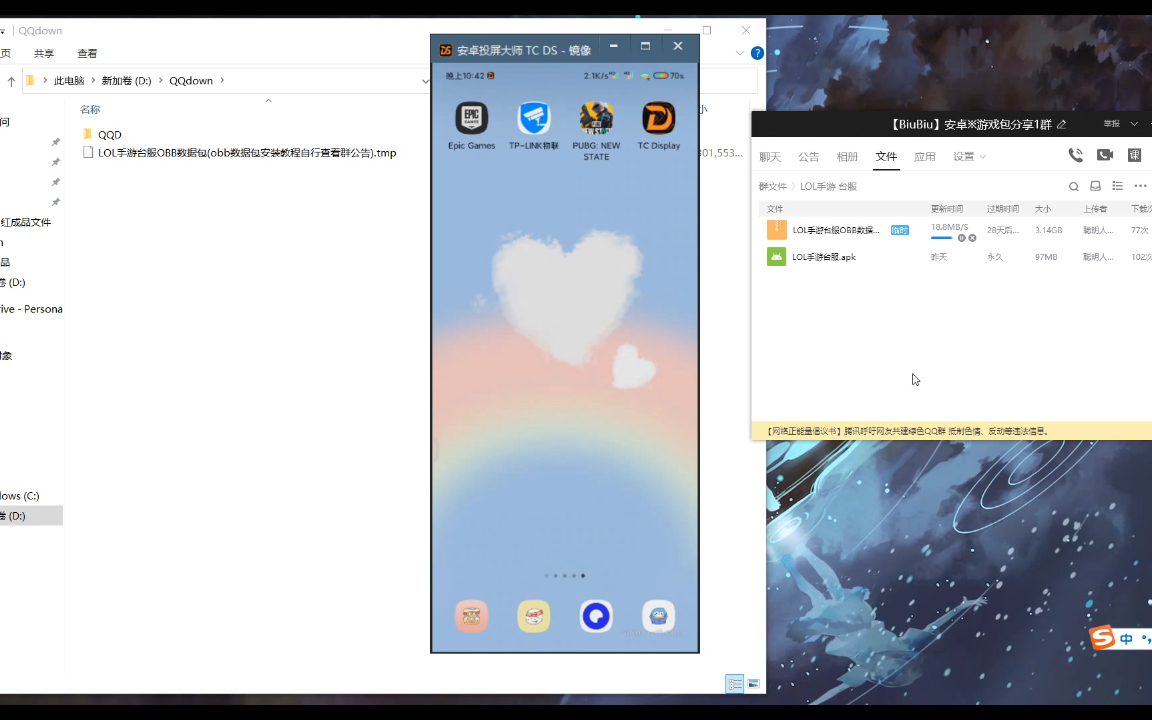Click the OBB download progress bar
1152x720 pixels.
[942, 238]
